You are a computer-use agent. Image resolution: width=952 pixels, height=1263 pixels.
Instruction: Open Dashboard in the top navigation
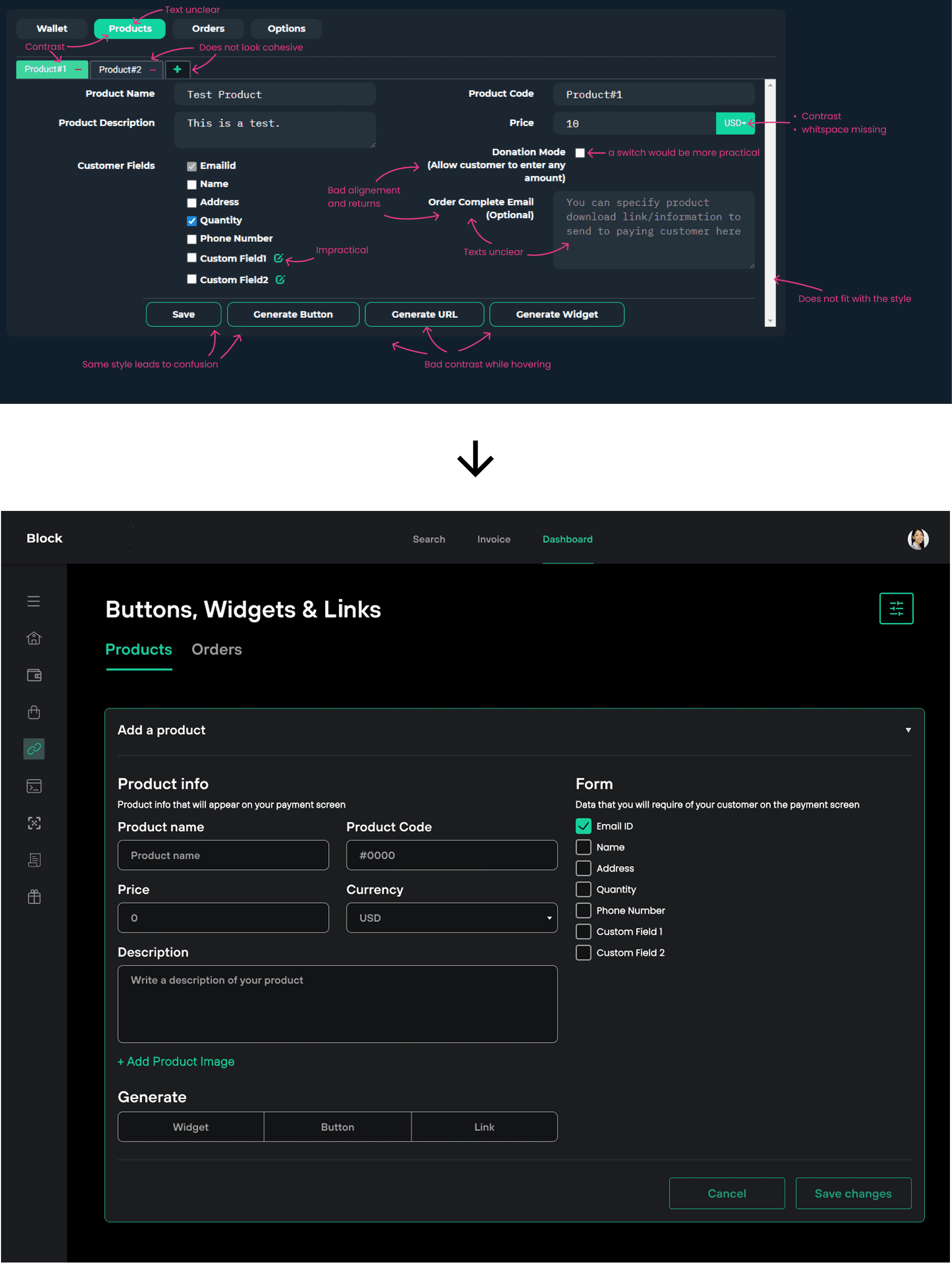pyautogui.click(x=567, y=539)
